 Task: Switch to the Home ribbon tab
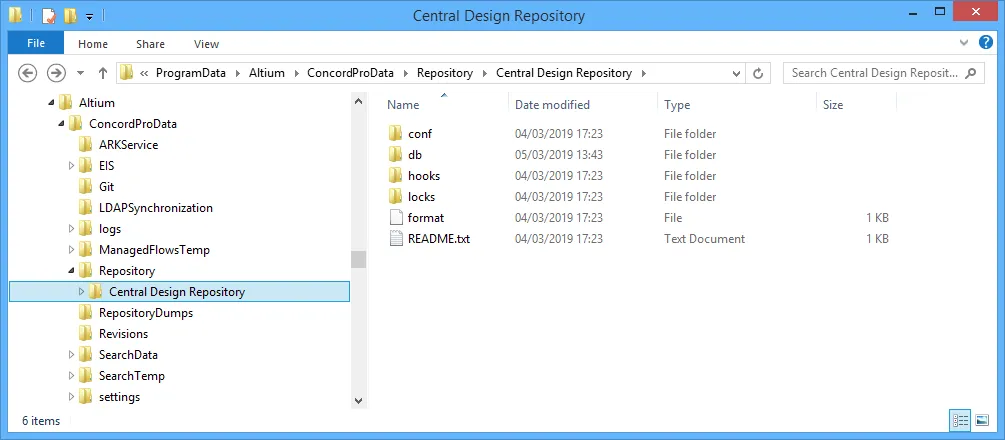(93, 44)
